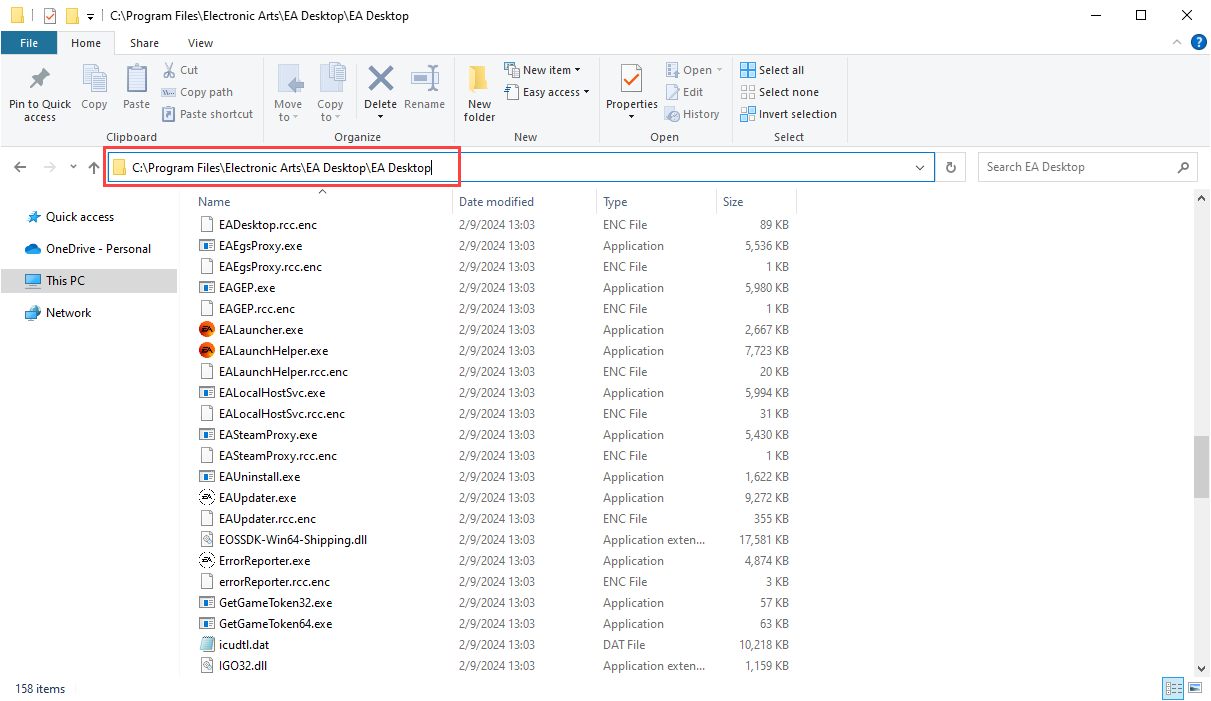Expand the address bar history dropdown
The image size is (1211, 701).
coord(920,168)
